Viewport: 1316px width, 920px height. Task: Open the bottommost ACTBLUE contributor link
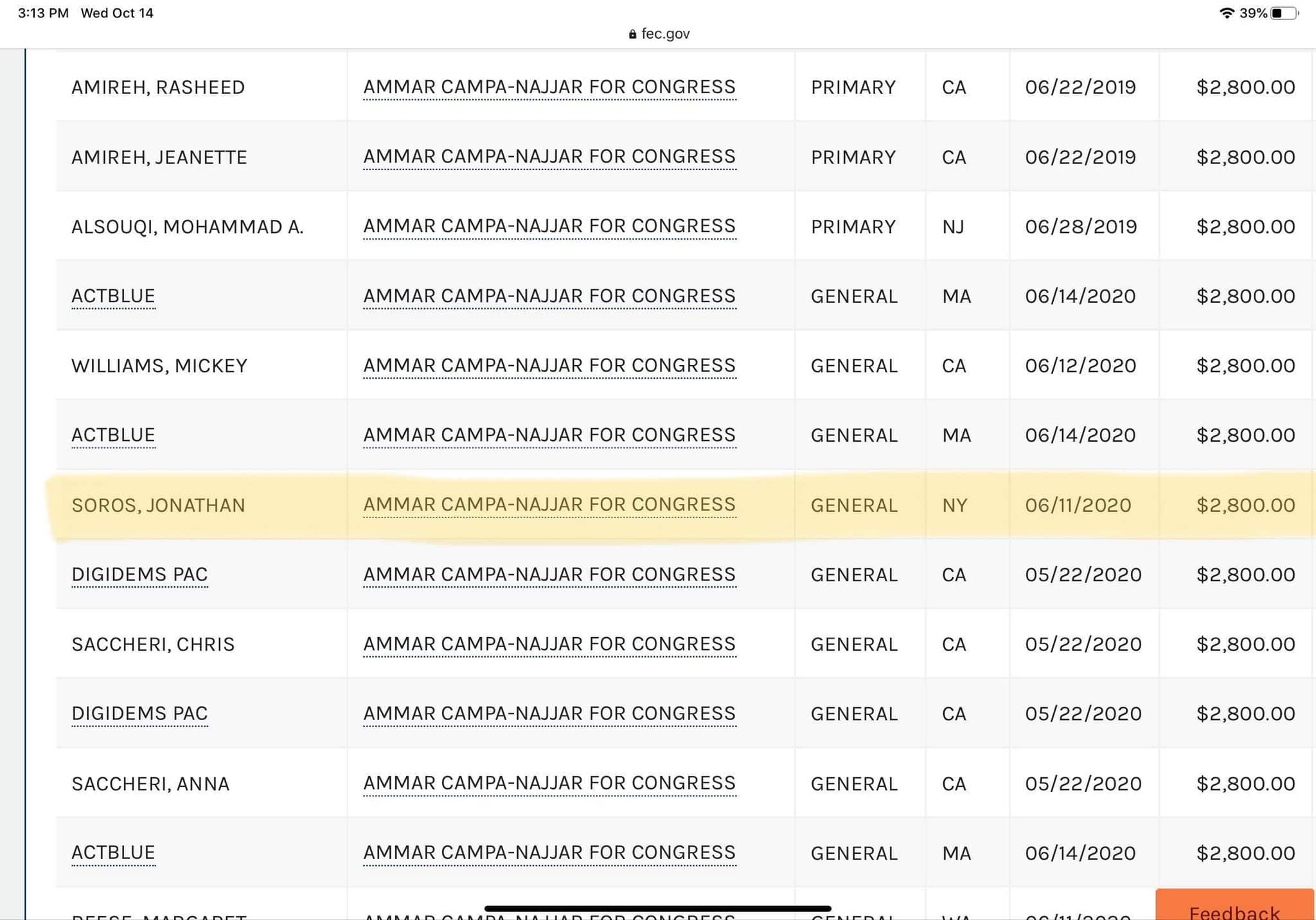(113, 852)
